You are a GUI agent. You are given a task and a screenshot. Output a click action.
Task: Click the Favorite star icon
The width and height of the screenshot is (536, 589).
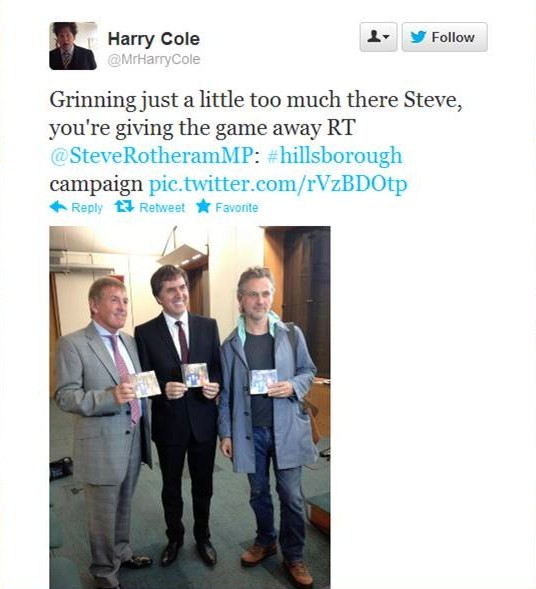(203, 206)
